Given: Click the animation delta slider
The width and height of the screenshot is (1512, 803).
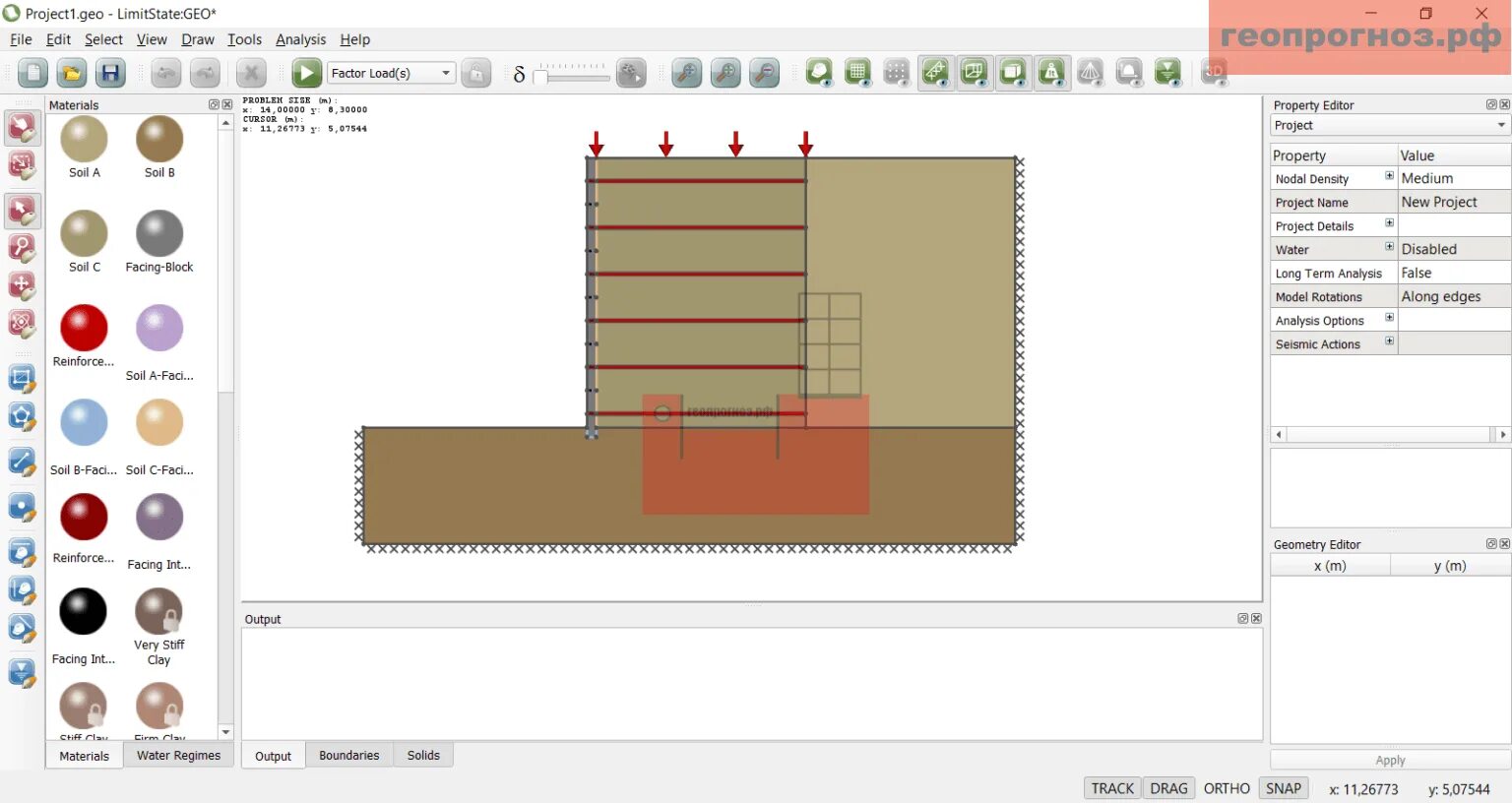Looking at the screenshot, I should [x=572, y=75].
